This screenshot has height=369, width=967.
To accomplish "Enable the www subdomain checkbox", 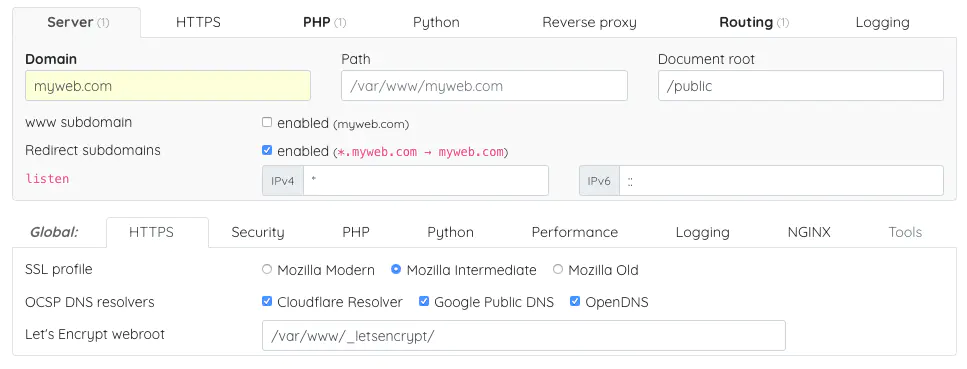I will pos(266,122).
